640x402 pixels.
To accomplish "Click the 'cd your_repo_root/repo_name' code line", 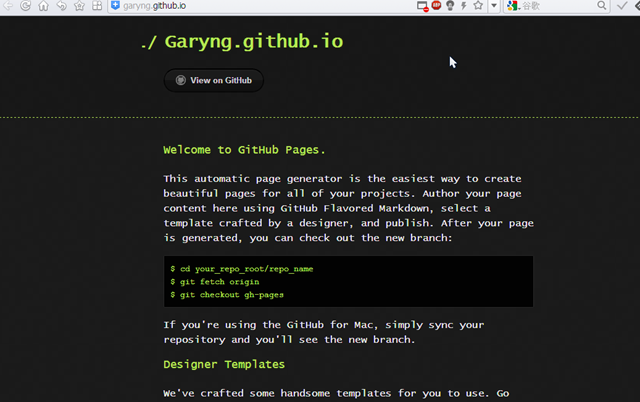I will 242,269.
